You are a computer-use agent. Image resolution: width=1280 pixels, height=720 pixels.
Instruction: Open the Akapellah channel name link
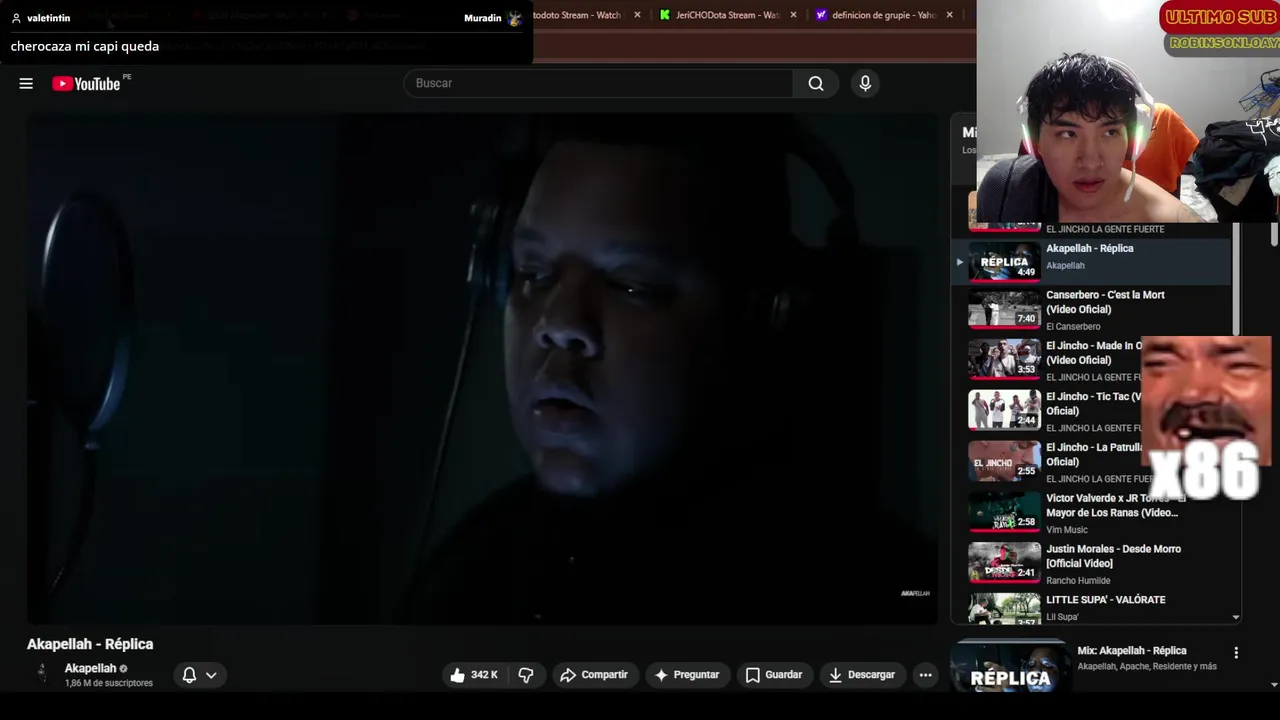coord(91,668)
